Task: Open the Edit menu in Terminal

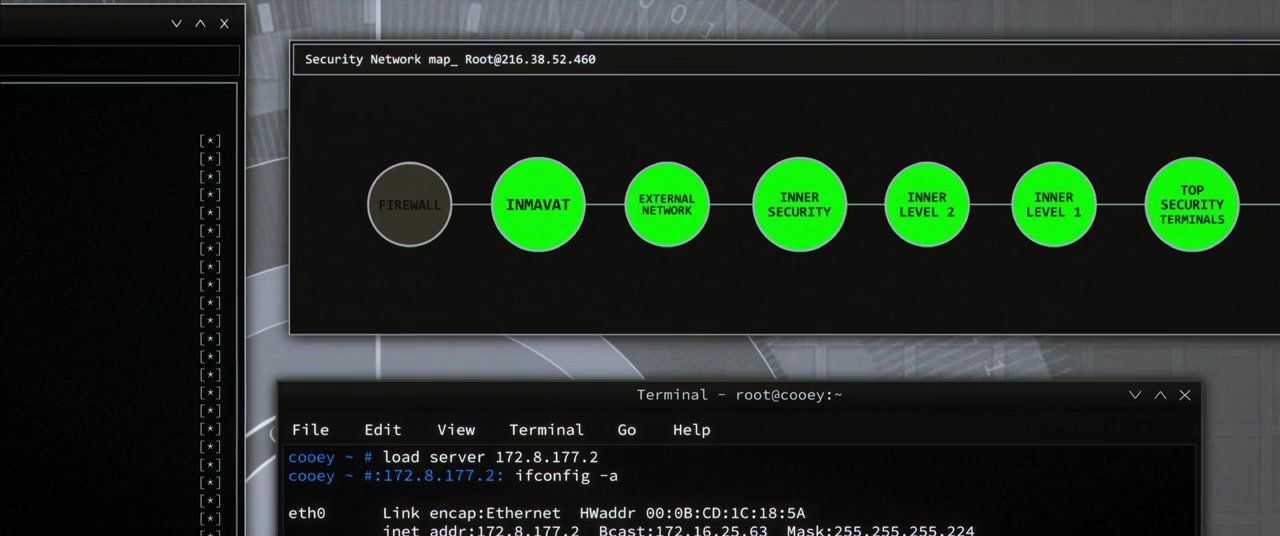Action: click(x=383, y=430)
